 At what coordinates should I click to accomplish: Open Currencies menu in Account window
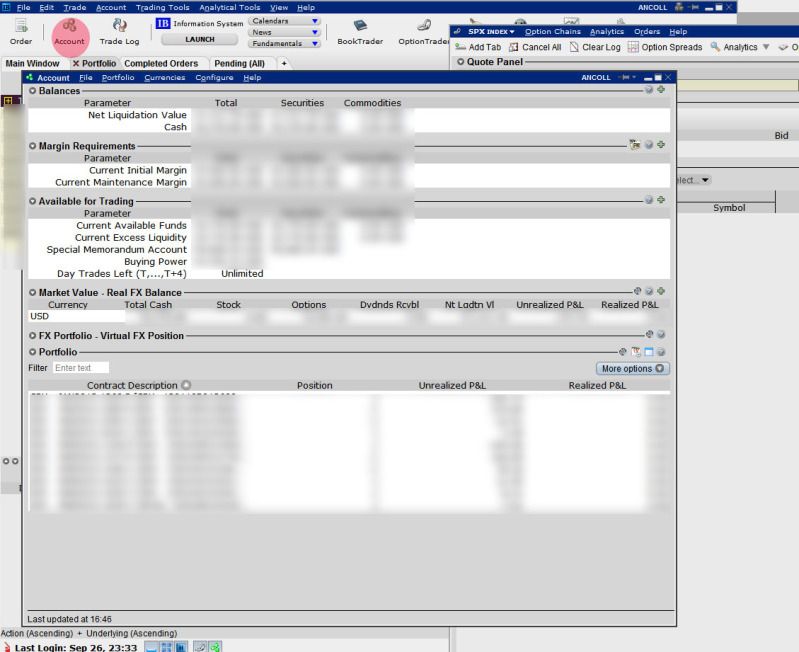(165, 77)
